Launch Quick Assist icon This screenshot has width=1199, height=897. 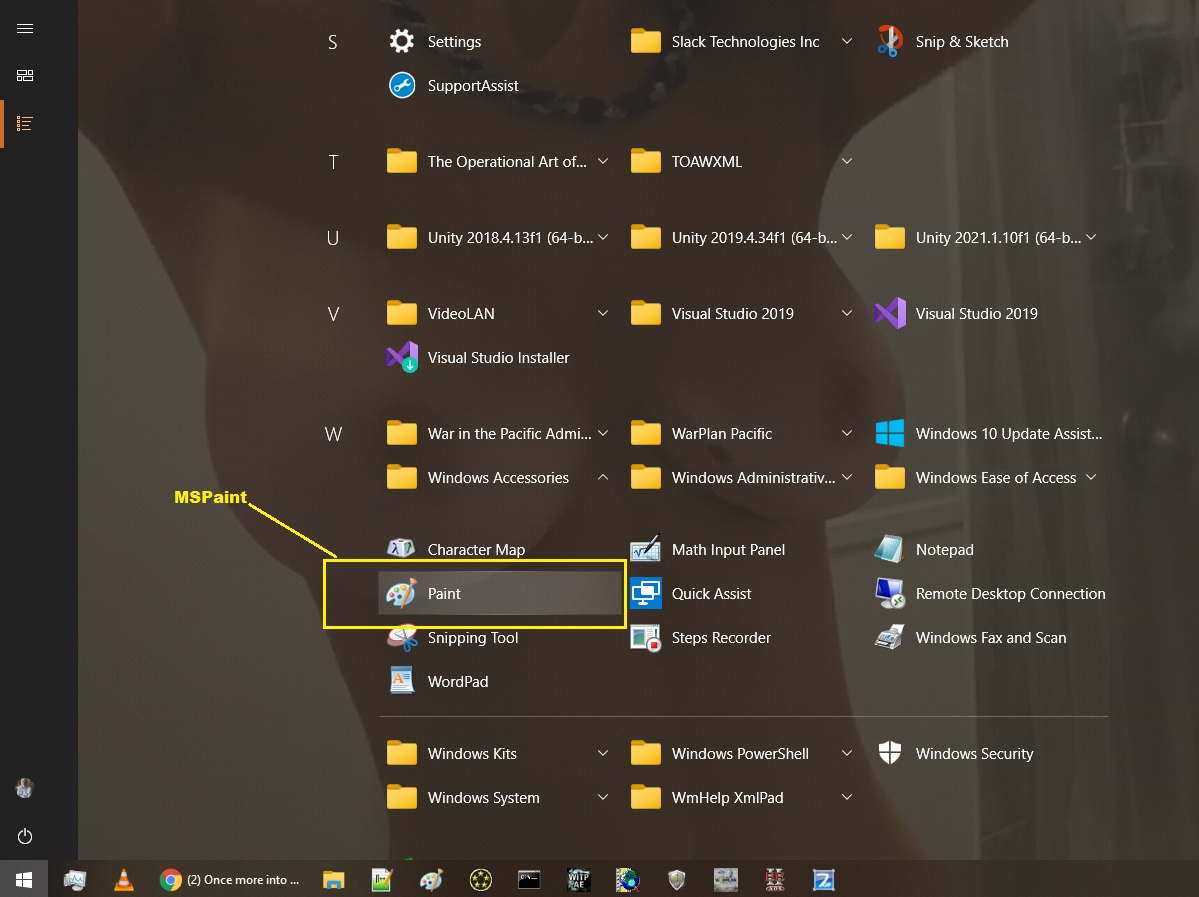pos(645,593)
